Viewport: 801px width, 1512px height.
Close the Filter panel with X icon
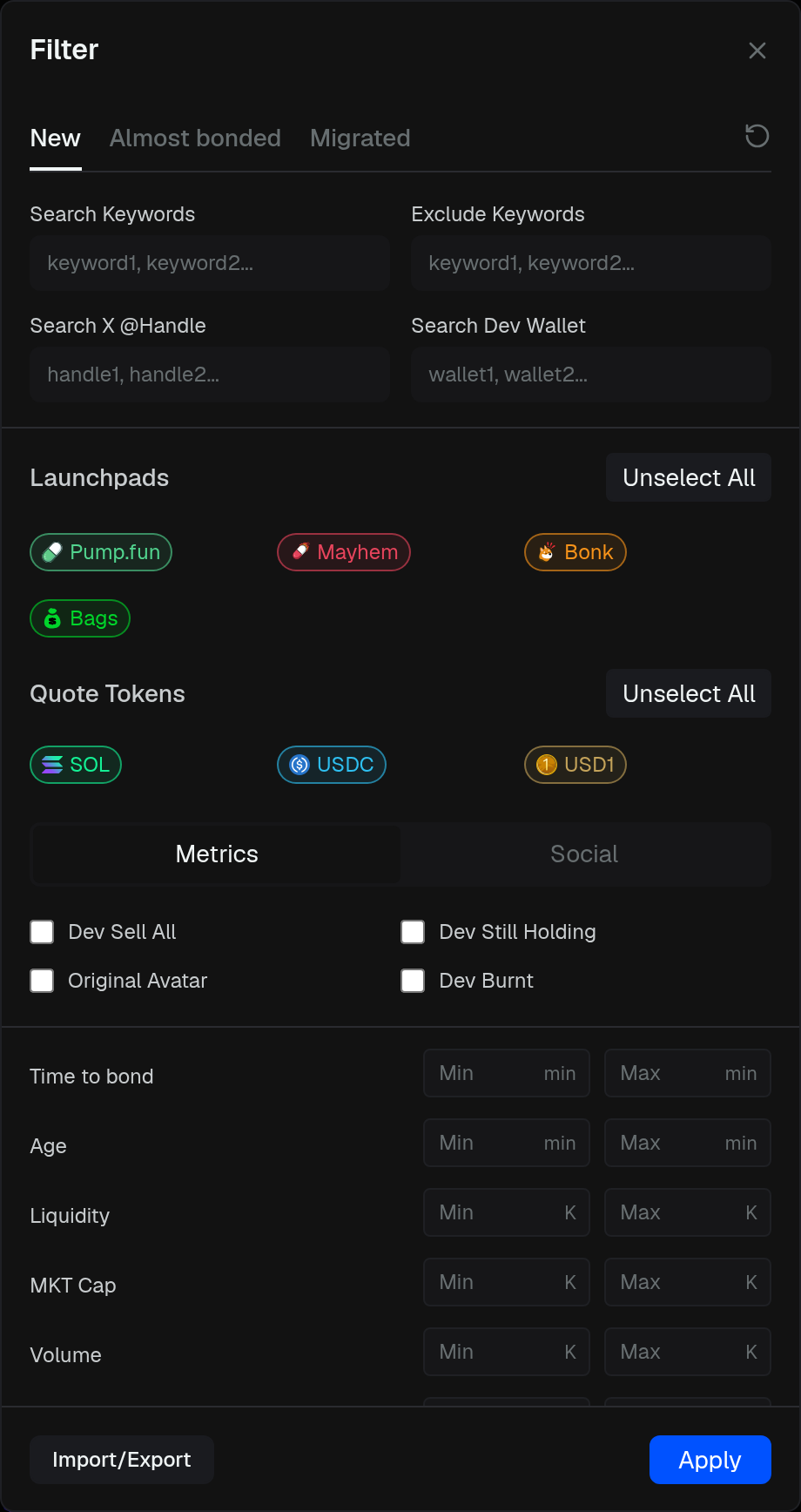[757, 51]
